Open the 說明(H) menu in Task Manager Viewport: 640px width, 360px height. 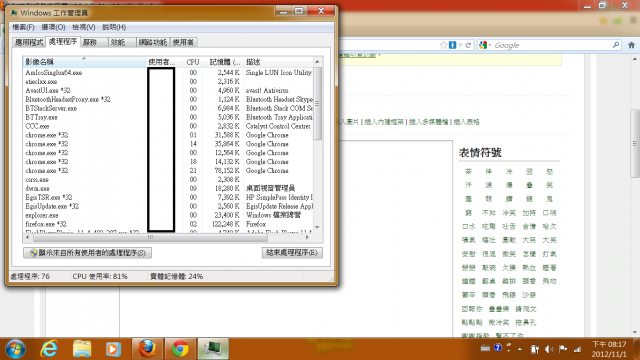click(x=114, y=27)
